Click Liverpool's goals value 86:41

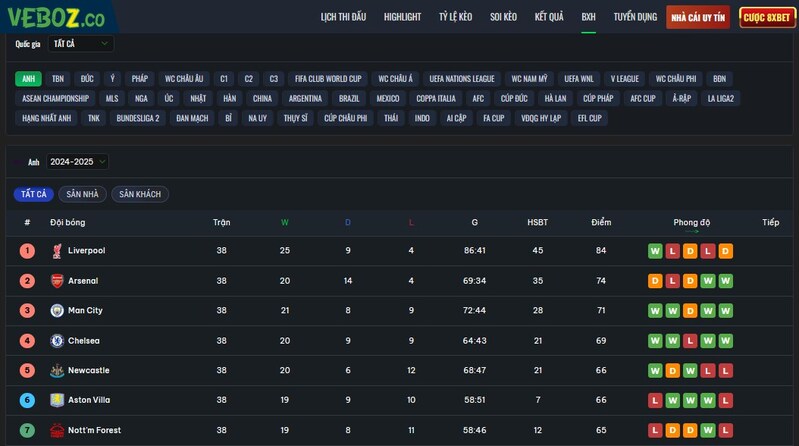point(474,251)
